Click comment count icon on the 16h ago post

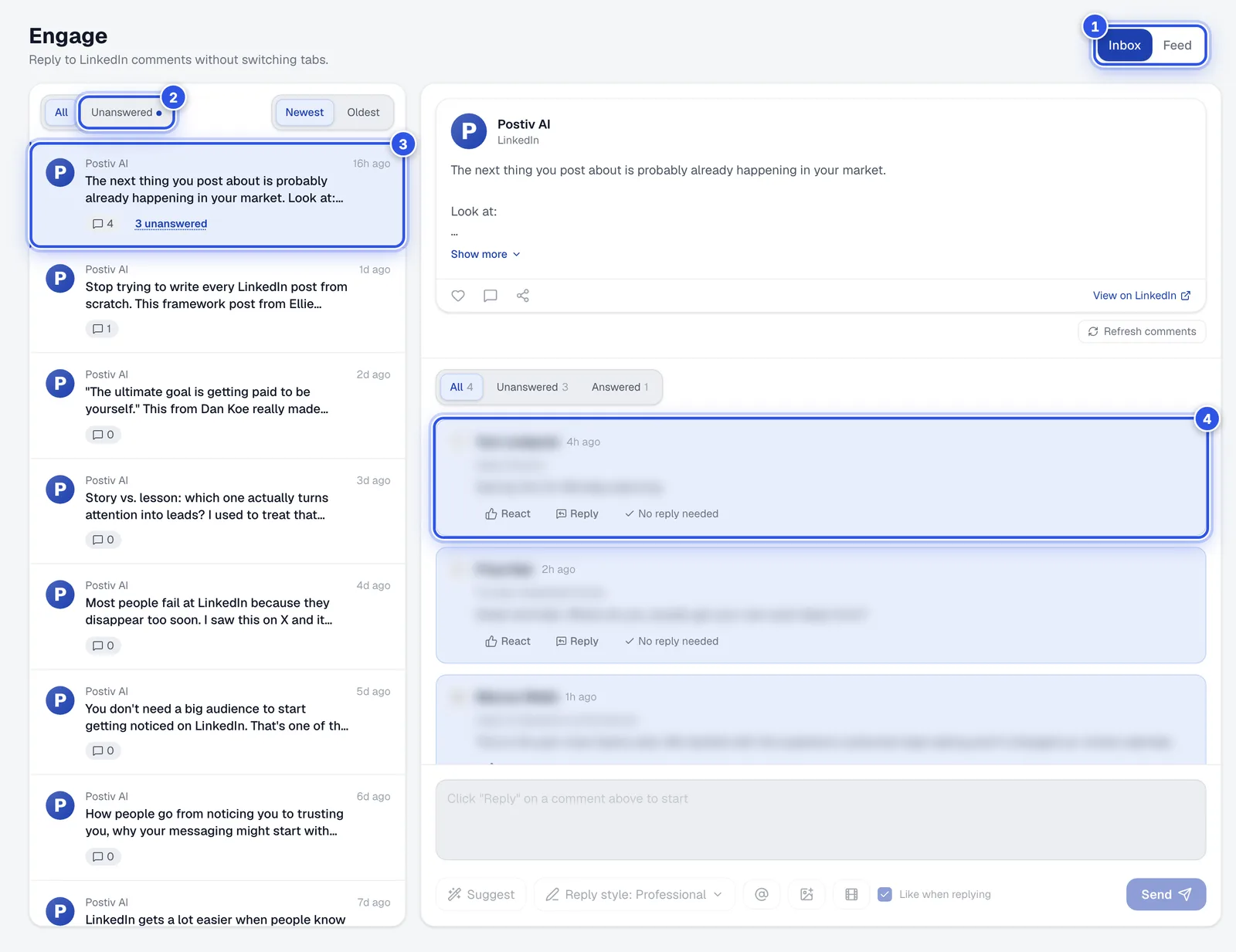pyautogui.click(x=103, y=224)
